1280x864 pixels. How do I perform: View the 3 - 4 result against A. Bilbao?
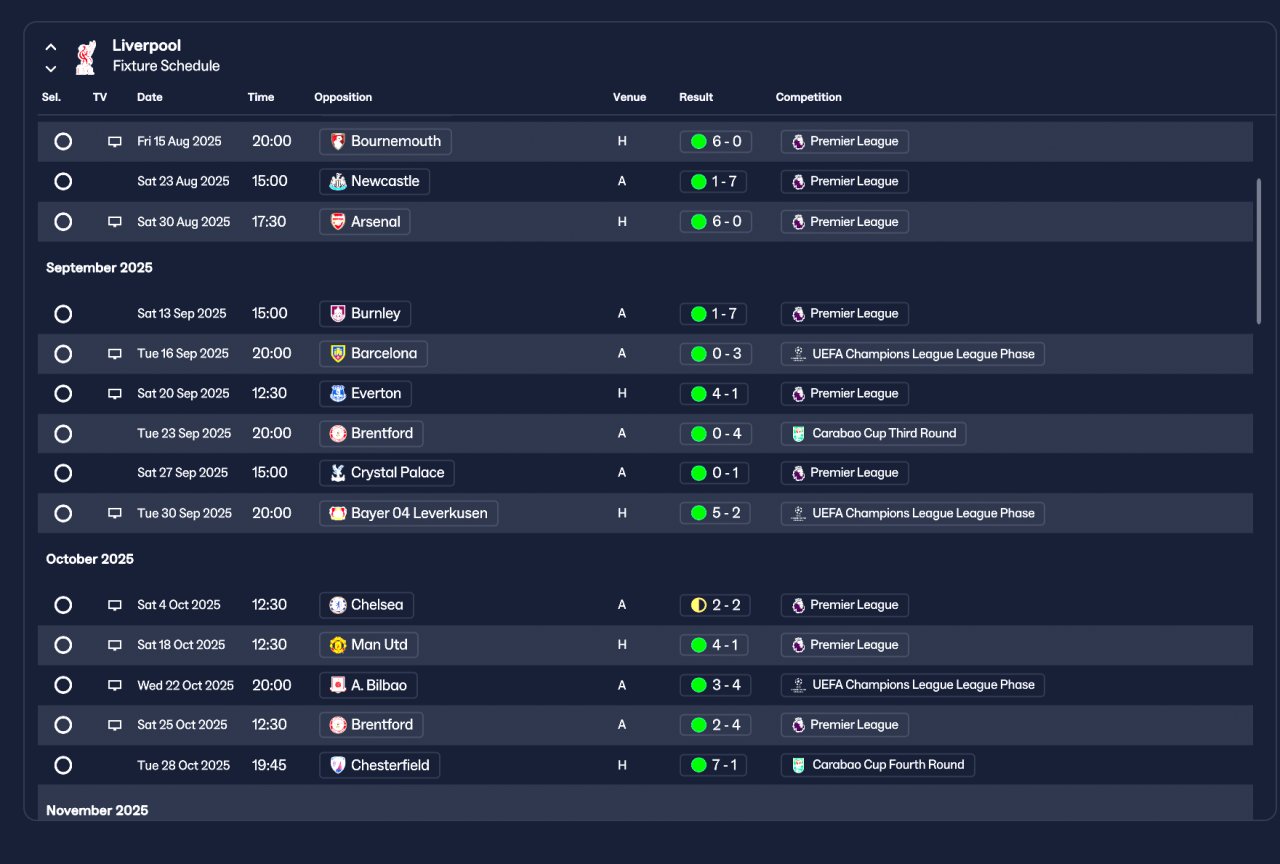click(x=715, y=685)
